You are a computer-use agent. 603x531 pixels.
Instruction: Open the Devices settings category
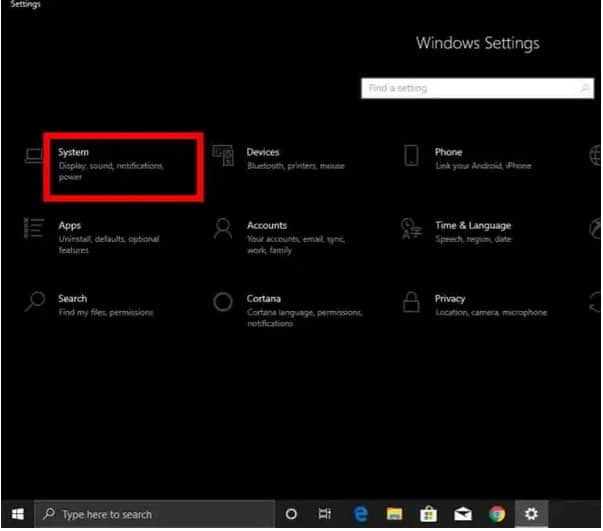[x=263, y=152]
